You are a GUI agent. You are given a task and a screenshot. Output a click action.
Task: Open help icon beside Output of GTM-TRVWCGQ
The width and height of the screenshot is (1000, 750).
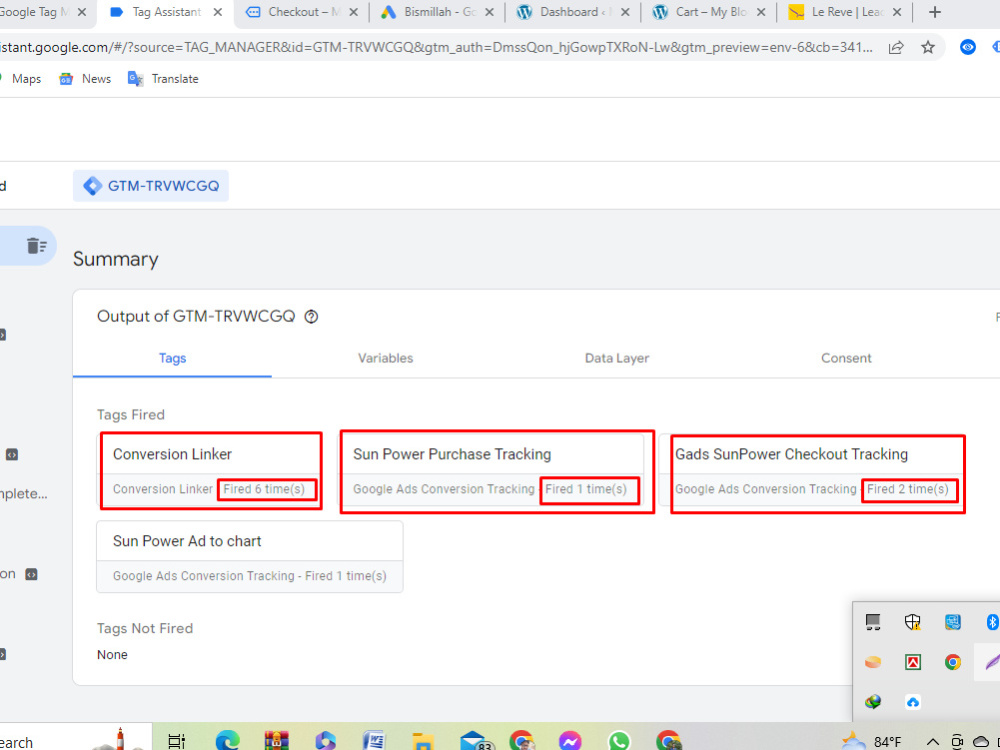coord(311,316)
